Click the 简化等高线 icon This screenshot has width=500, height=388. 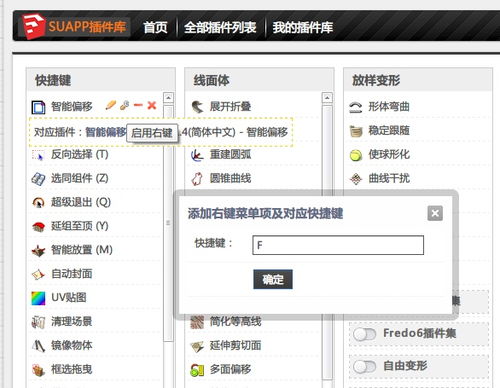pyautogui.click(x=197, y=322)
